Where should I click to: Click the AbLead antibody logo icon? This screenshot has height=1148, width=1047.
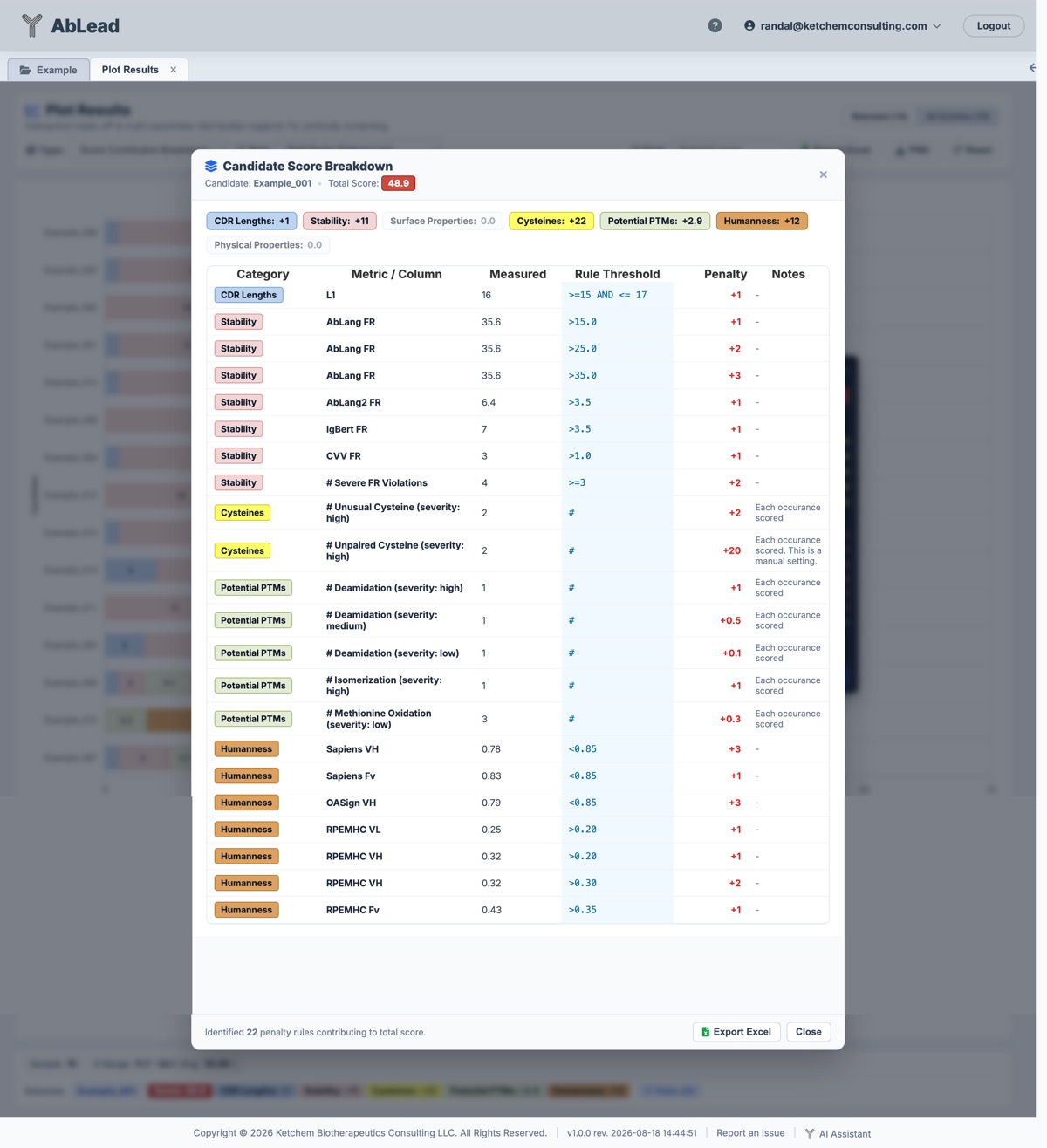coord(31,25)
